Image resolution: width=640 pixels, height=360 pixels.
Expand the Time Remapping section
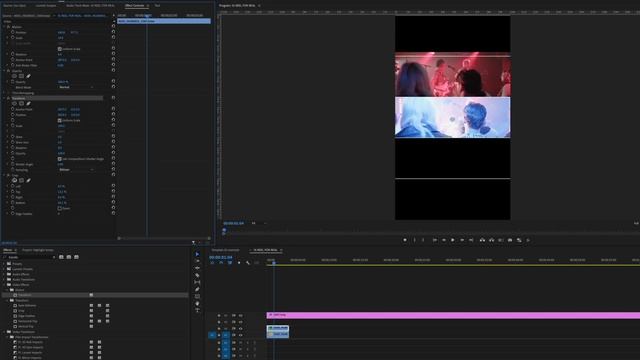pyautogui.click(x=4, y=93)
